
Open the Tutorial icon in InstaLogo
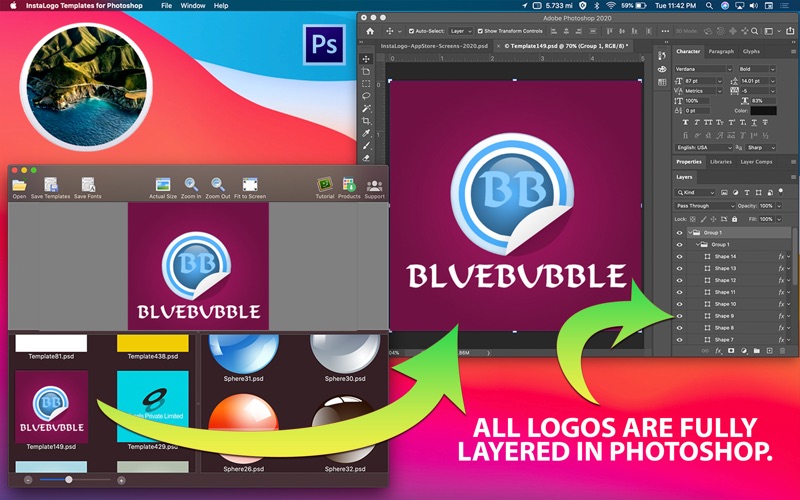pos(324,188)
